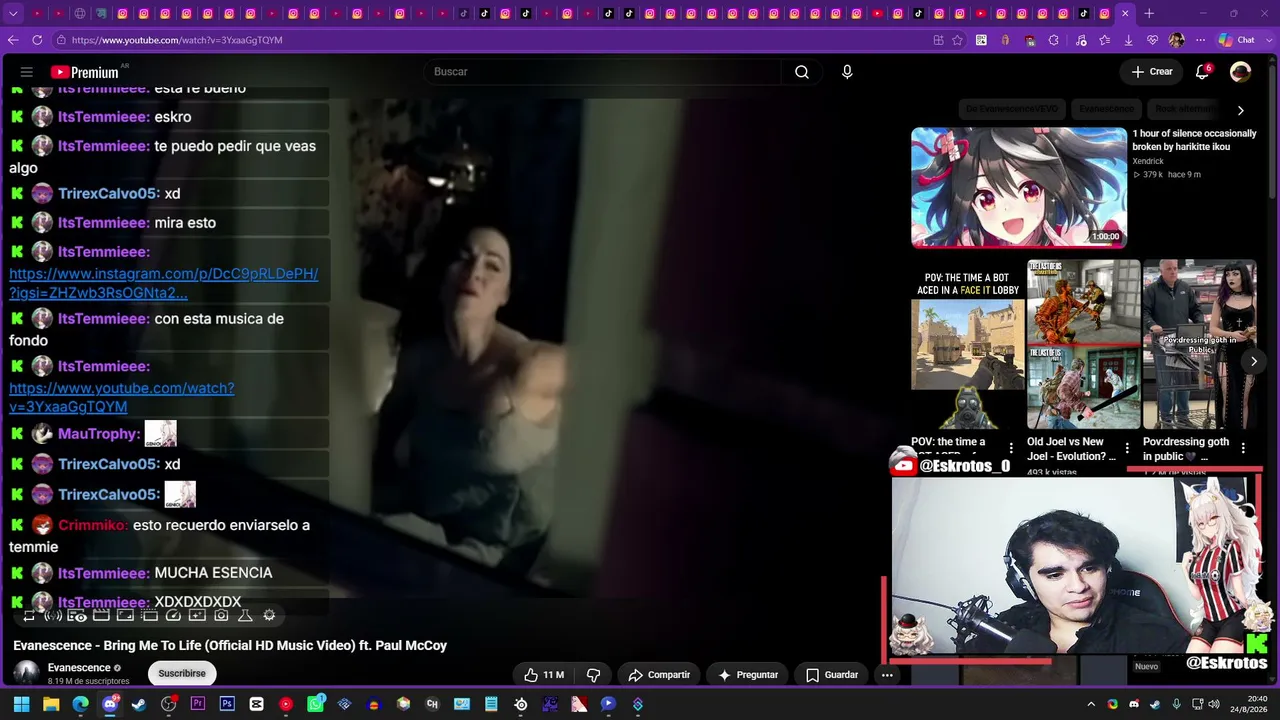Add this page to browser favorites
The height and width of the screenshot is (720, 1280).
click(958, 40)
